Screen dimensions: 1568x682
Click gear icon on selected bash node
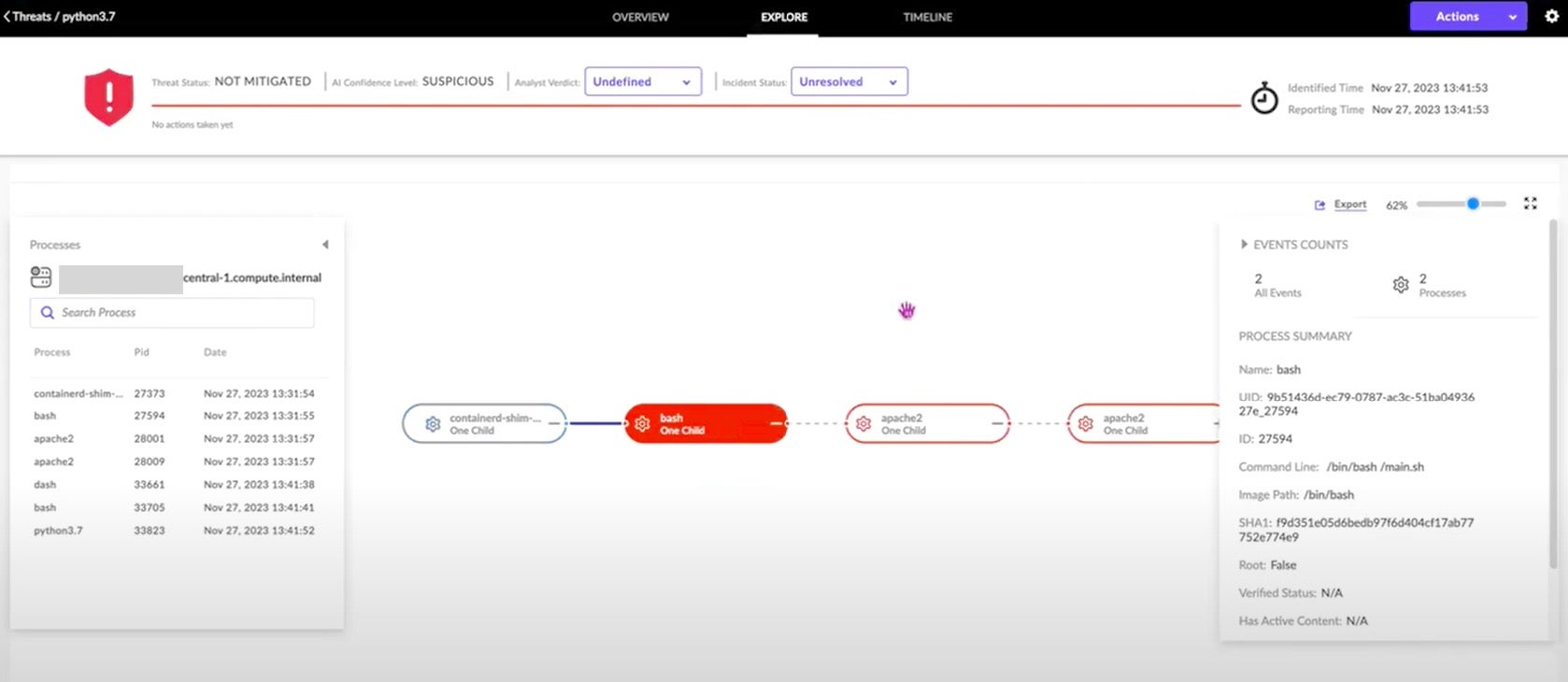point(642,424)
